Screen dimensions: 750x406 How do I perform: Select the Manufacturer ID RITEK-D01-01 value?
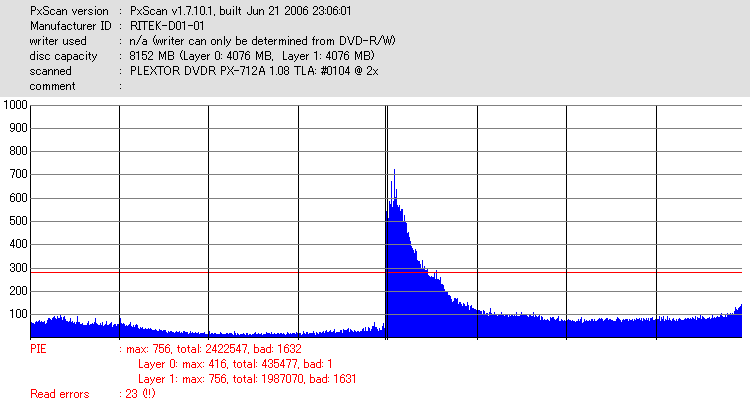tap(167, 26)
